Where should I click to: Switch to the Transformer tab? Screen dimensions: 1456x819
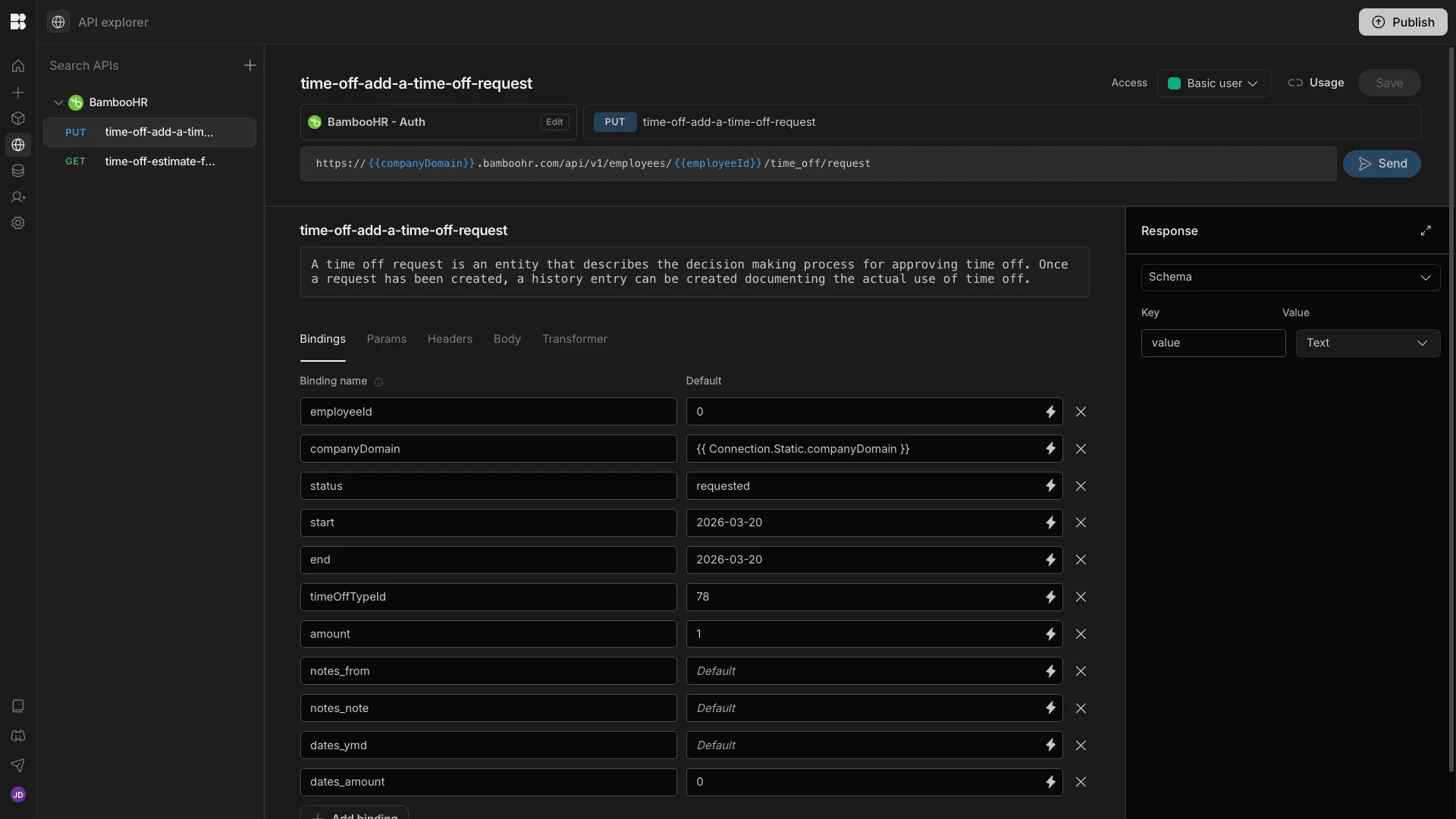[x=574, y=339]
